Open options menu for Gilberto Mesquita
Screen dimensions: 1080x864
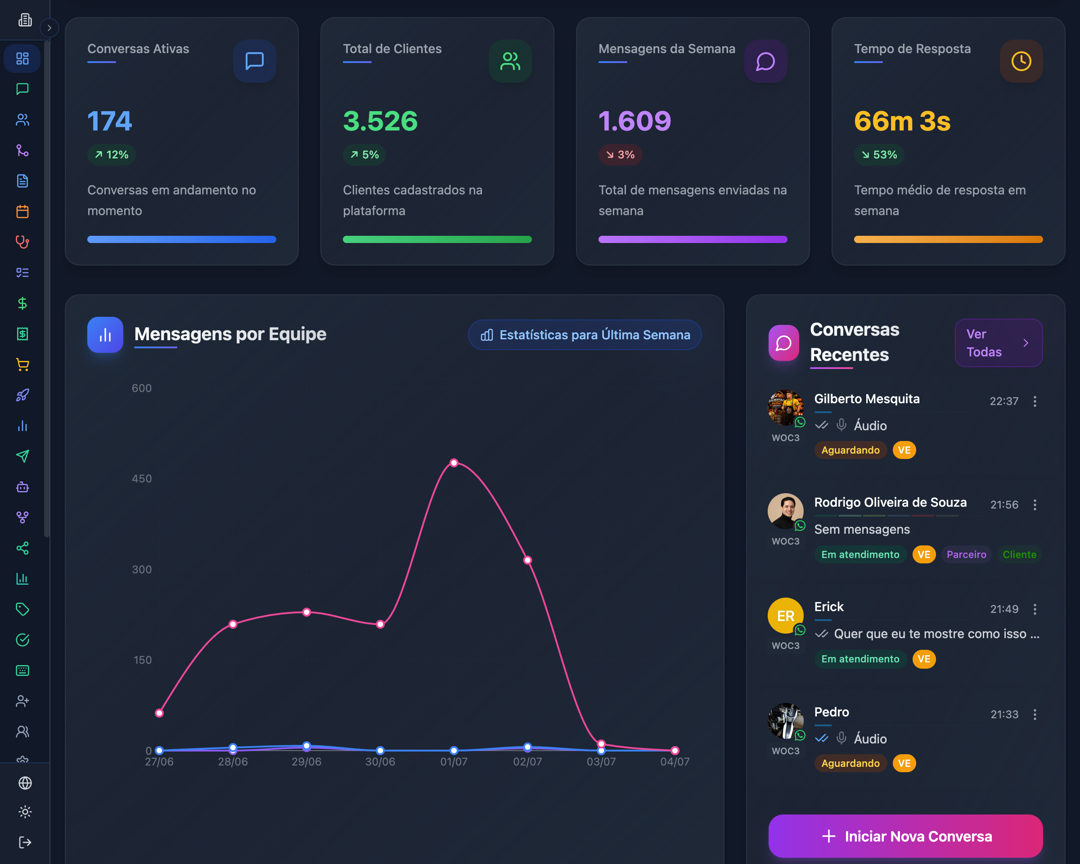(x=1035, y=401)
